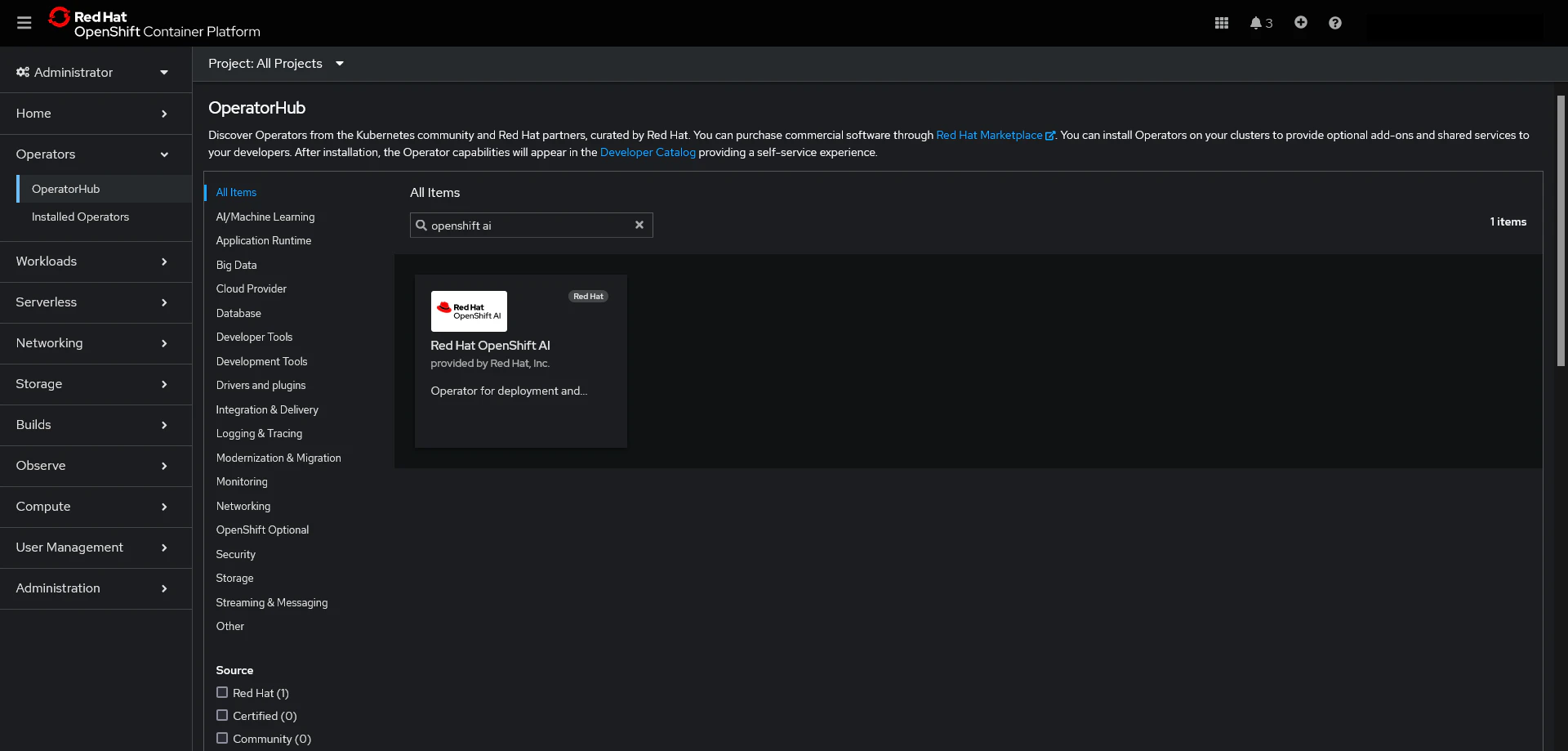Open the Administrator perspective switcher

click(96, 73)
